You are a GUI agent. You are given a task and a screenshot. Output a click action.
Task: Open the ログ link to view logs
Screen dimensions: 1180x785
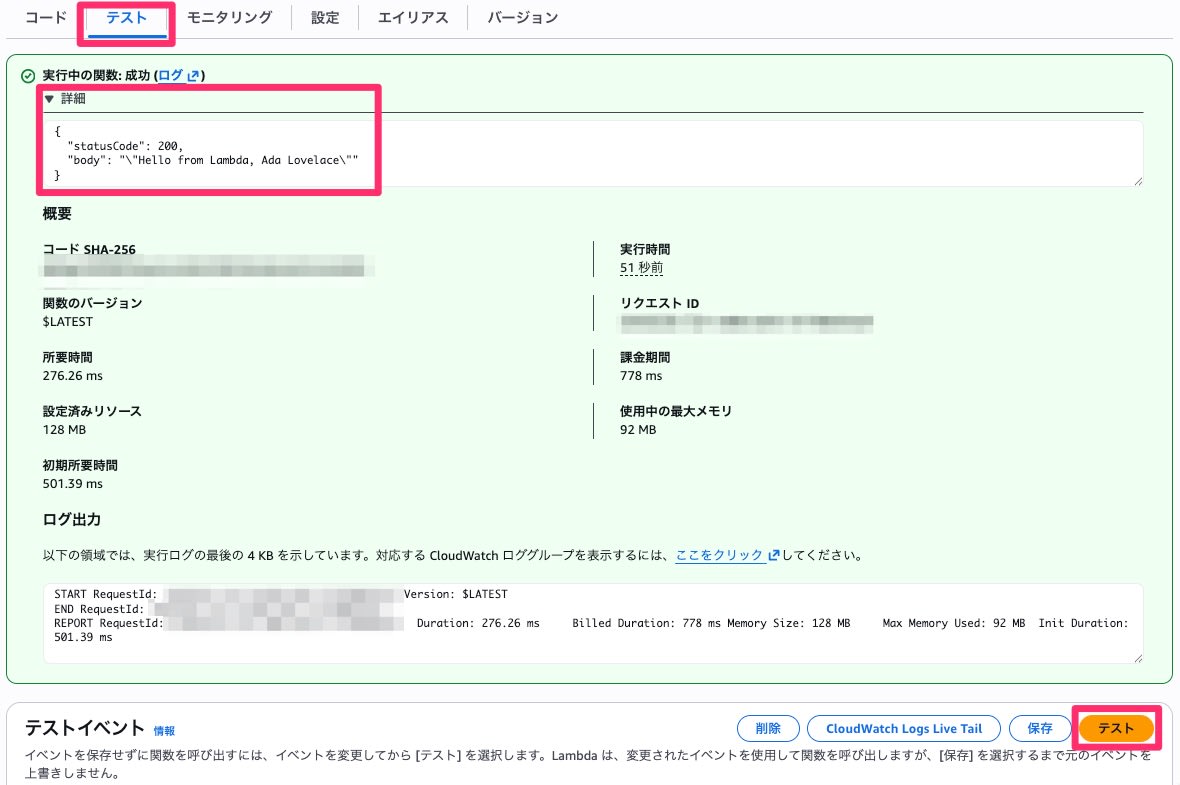click(x=172, y=74)
